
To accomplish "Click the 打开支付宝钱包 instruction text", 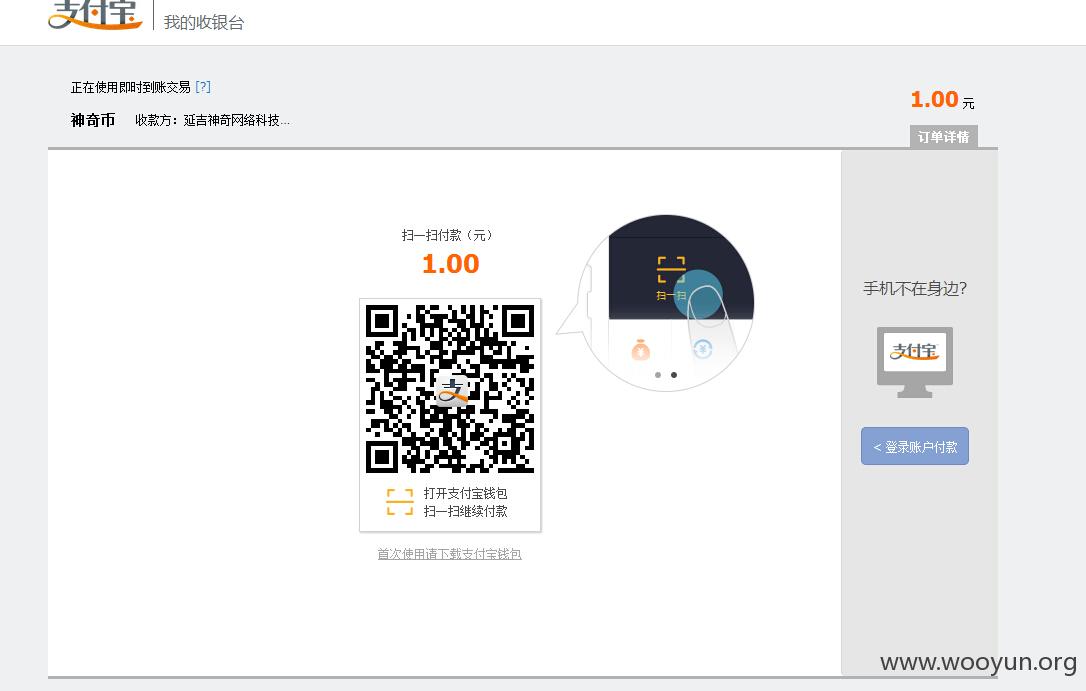I will 465,493.
